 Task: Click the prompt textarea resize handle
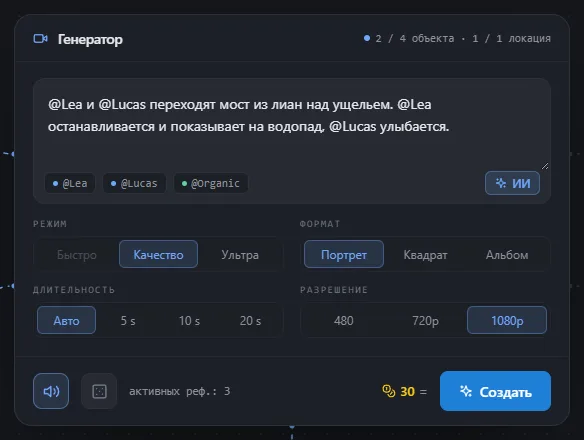[545, 166]
